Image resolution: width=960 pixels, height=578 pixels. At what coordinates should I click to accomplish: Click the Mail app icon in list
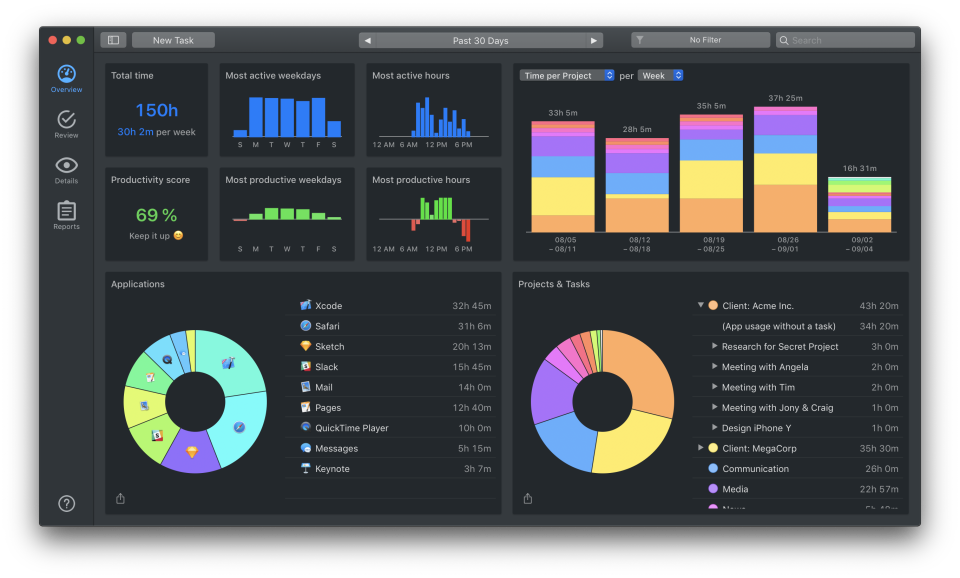pos(306,386)
